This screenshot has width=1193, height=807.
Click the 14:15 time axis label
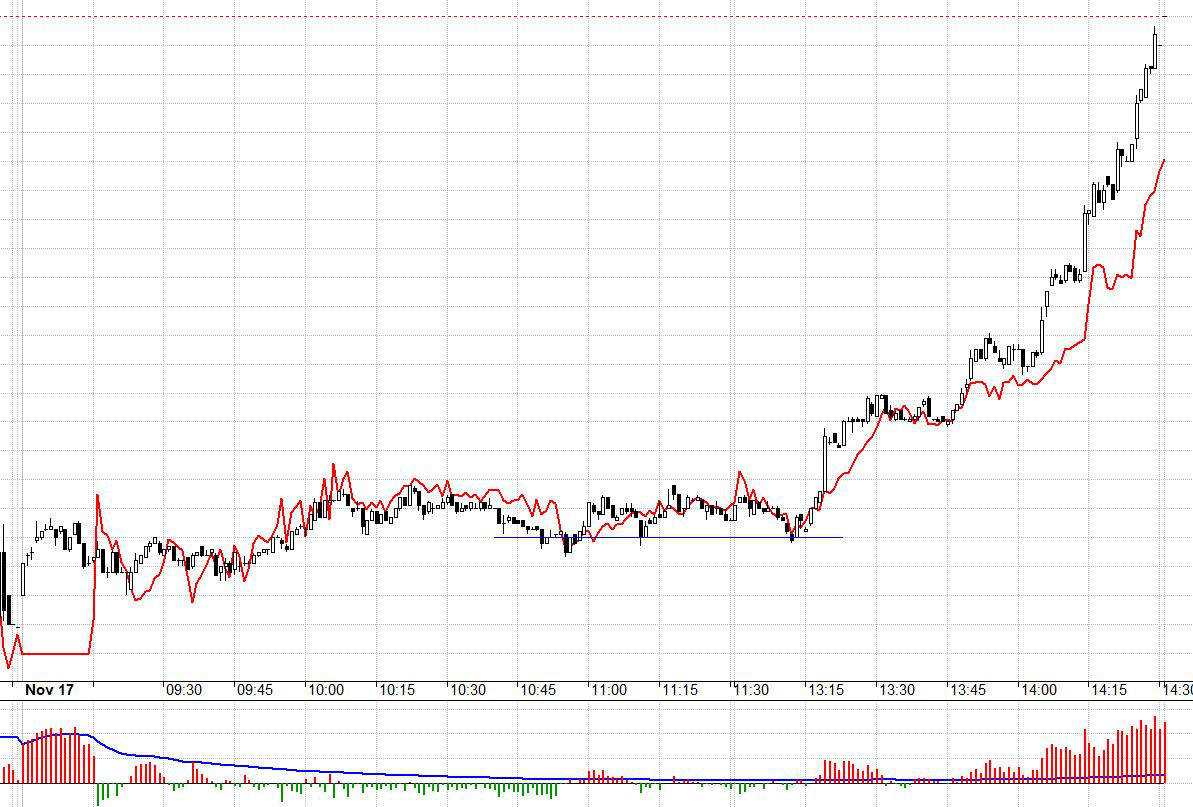[x=1110, y=690]
